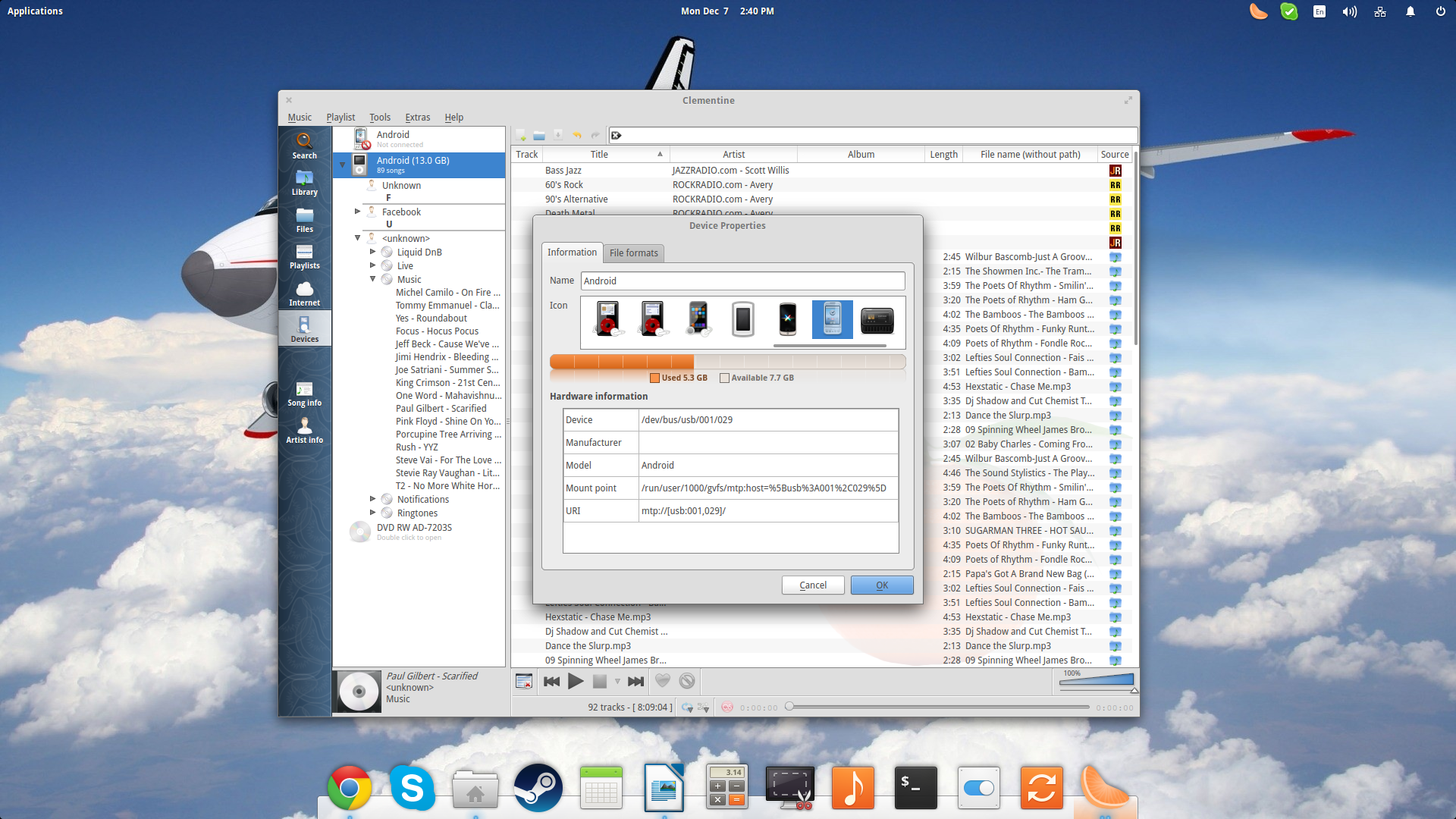Open the Artist info sidebar tab
Screen dimensions: 1456x819
click(304, 431)
